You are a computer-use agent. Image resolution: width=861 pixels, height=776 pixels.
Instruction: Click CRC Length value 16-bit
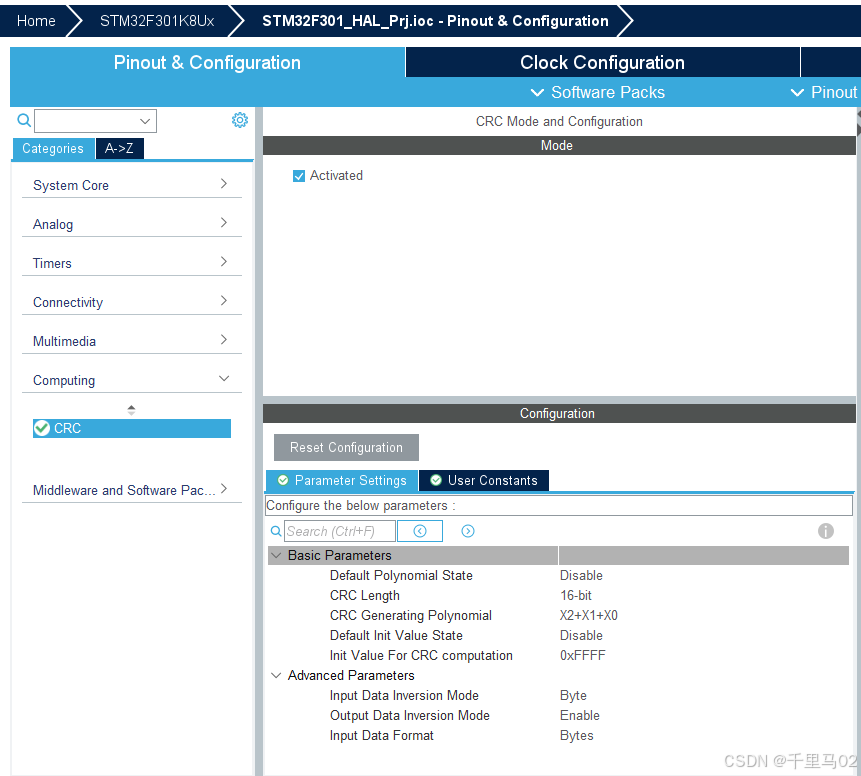575,595
